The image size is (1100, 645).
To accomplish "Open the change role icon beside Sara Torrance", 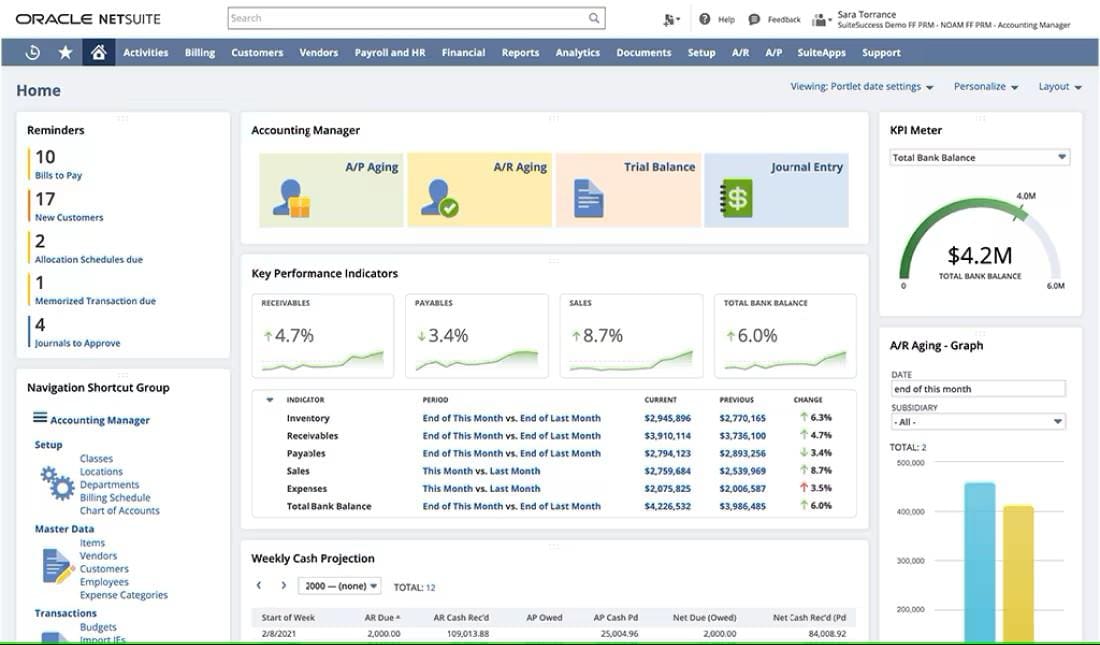I will (821, 20).
